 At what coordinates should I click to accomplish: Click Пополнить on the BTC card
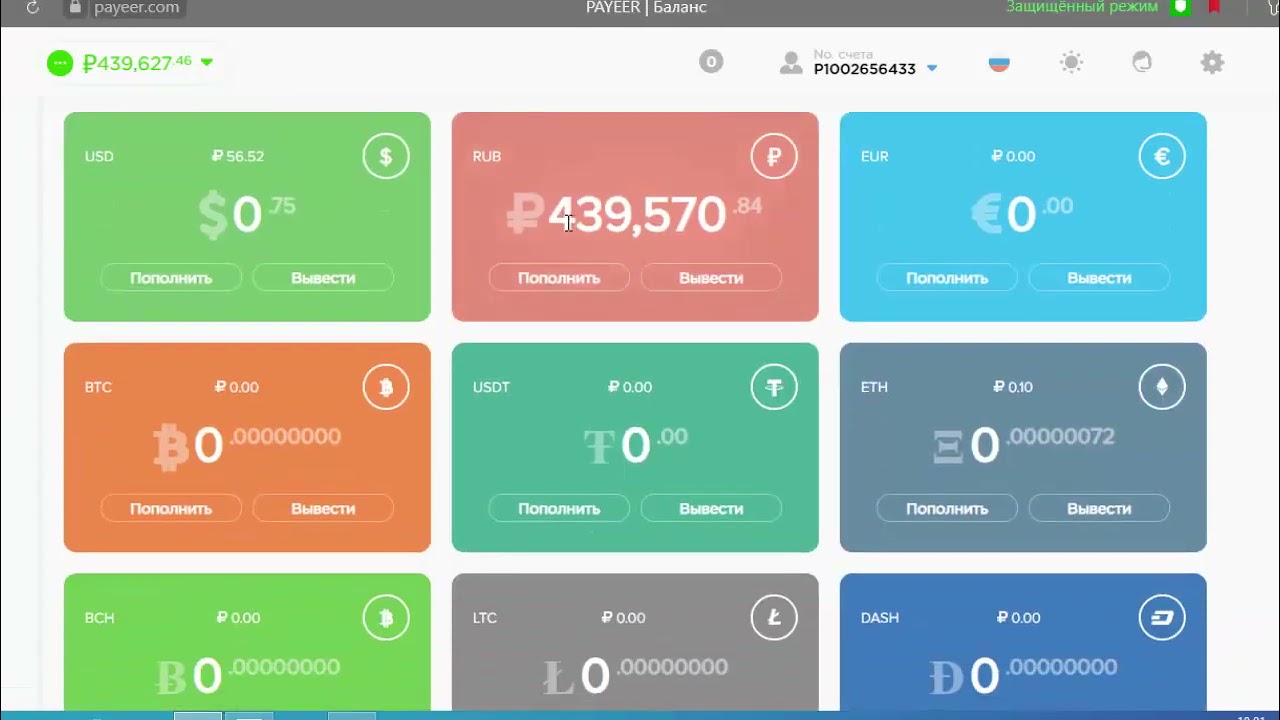pyautogui.click(x=171, y=509)
